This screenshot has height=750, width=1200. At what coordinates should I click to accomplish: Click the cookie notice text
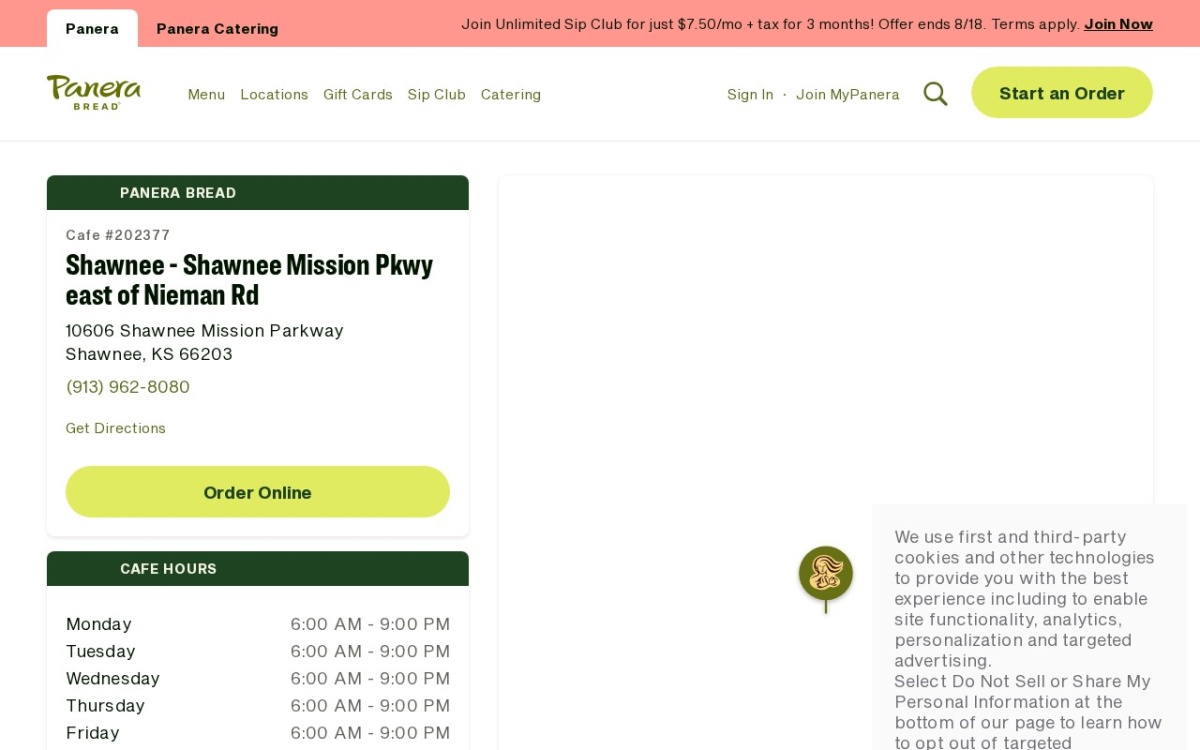coord(1028,639)
